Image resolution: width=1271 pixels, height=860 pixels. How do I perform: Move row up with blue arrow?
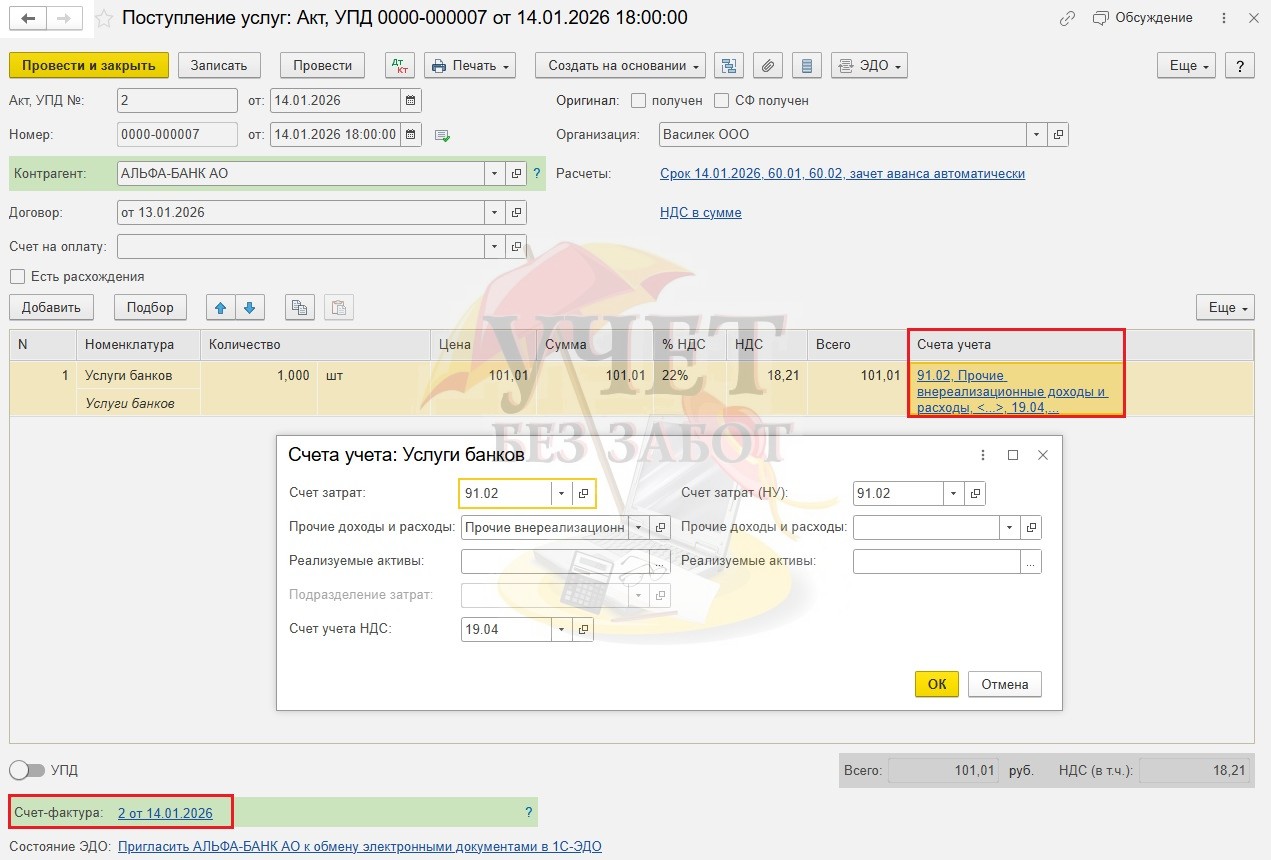[x=221, y=308]
